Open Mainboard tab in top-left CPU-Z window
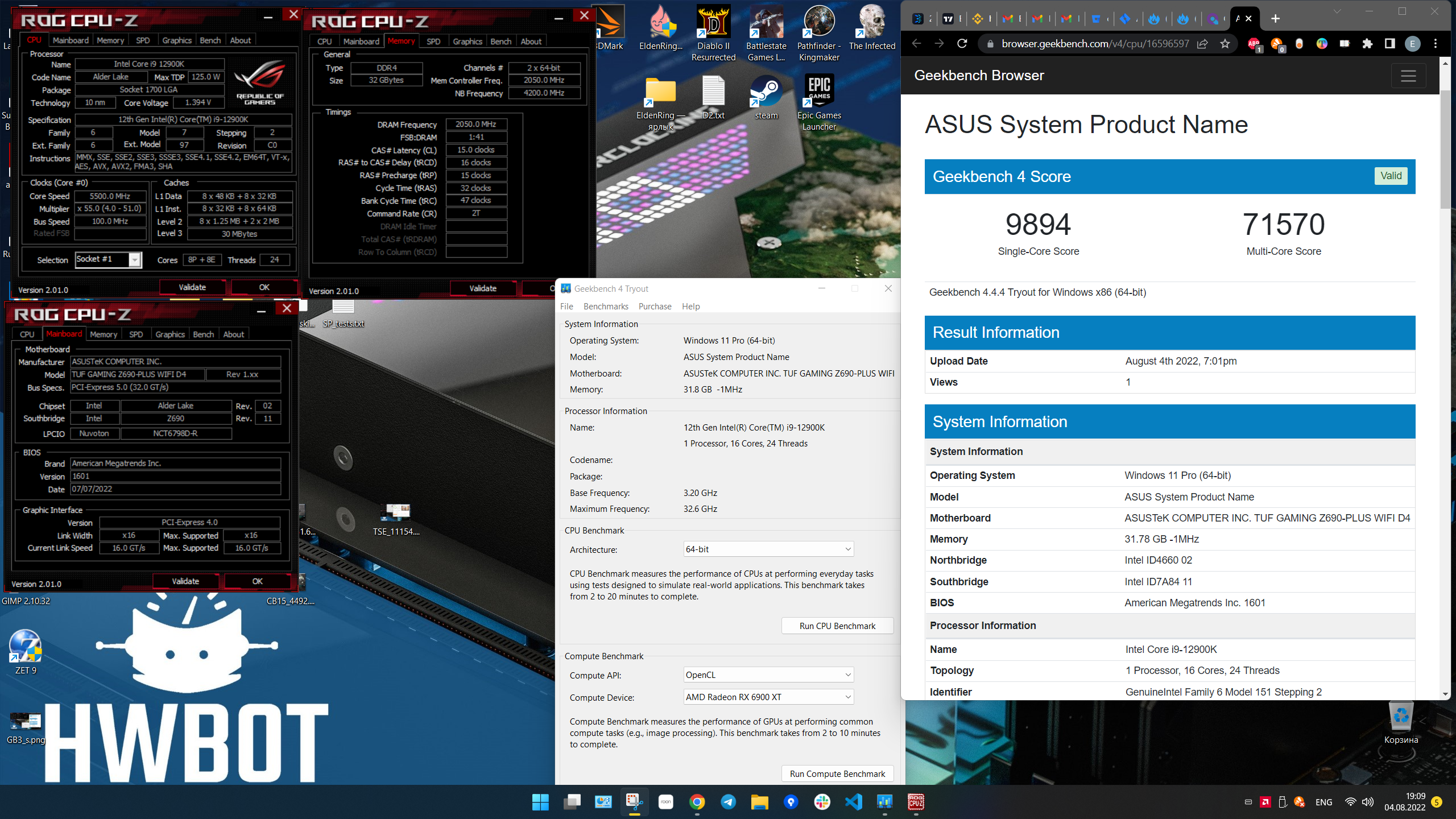Viewport: 1456px width, 819px height. (71, 40)
